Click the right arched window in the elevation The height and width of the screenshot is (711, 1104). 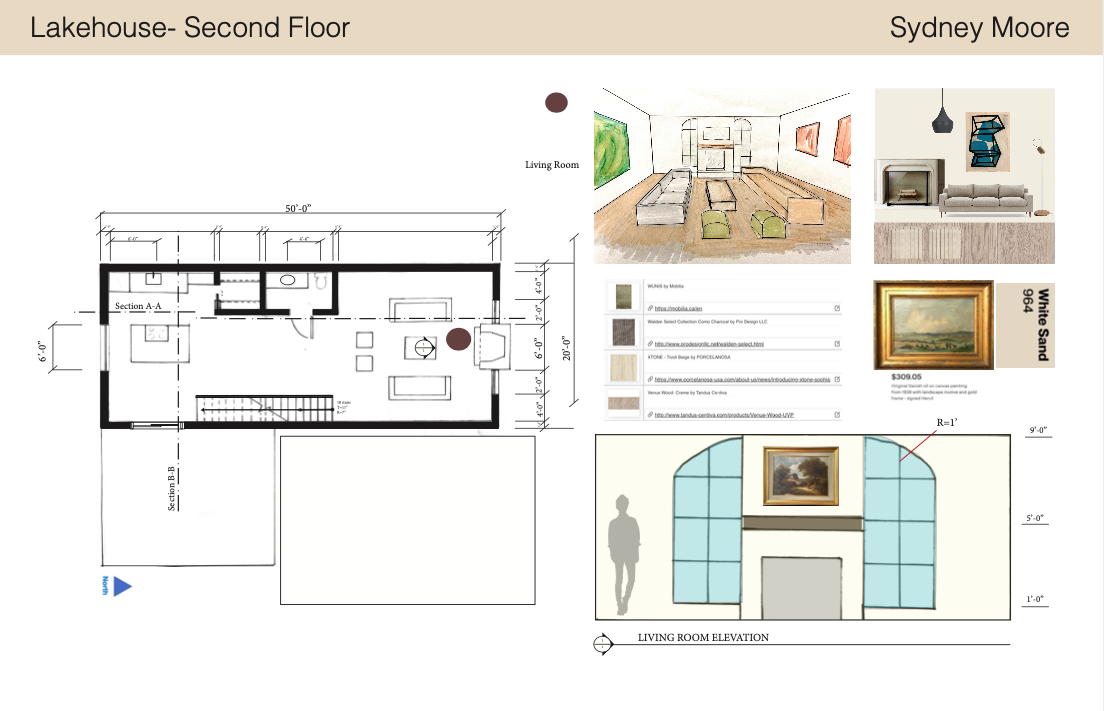click(899, 522)
